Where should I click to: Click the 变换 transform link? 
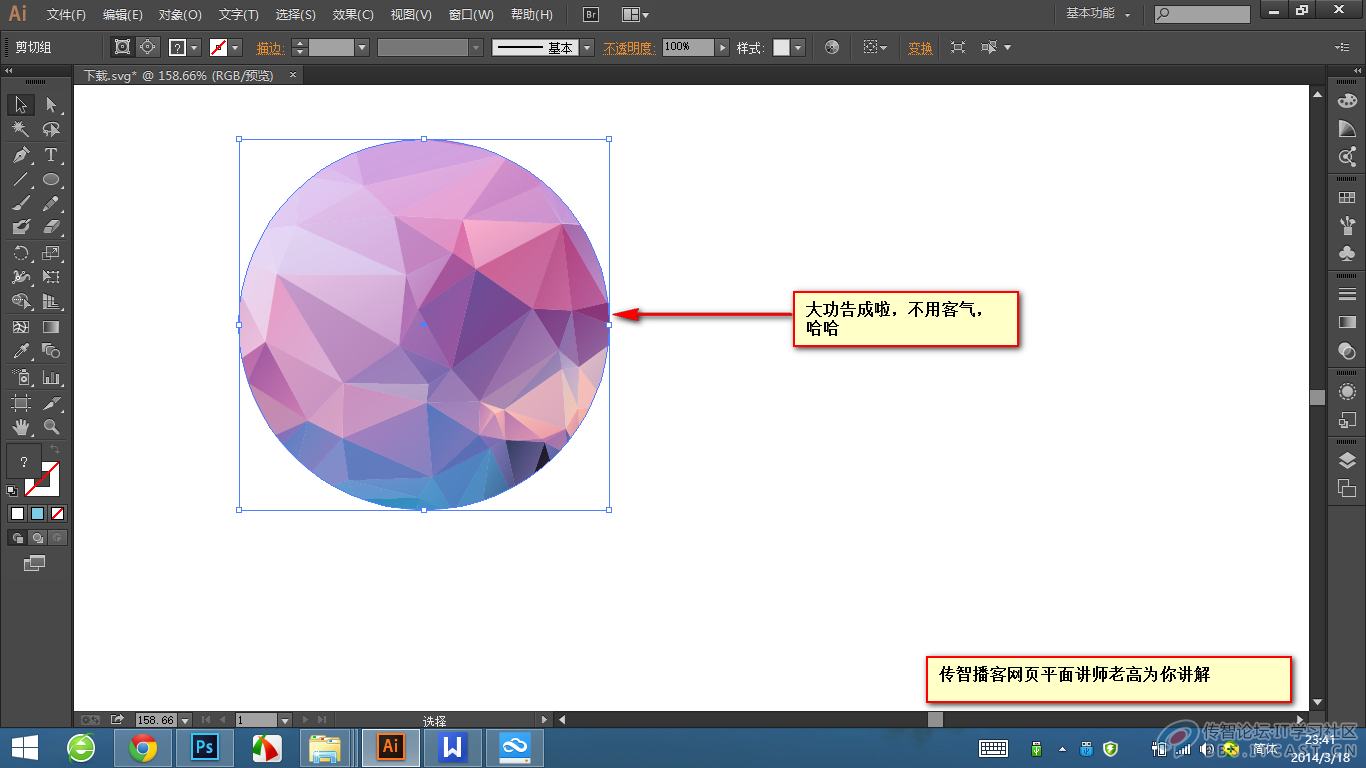tap(920, 48)
